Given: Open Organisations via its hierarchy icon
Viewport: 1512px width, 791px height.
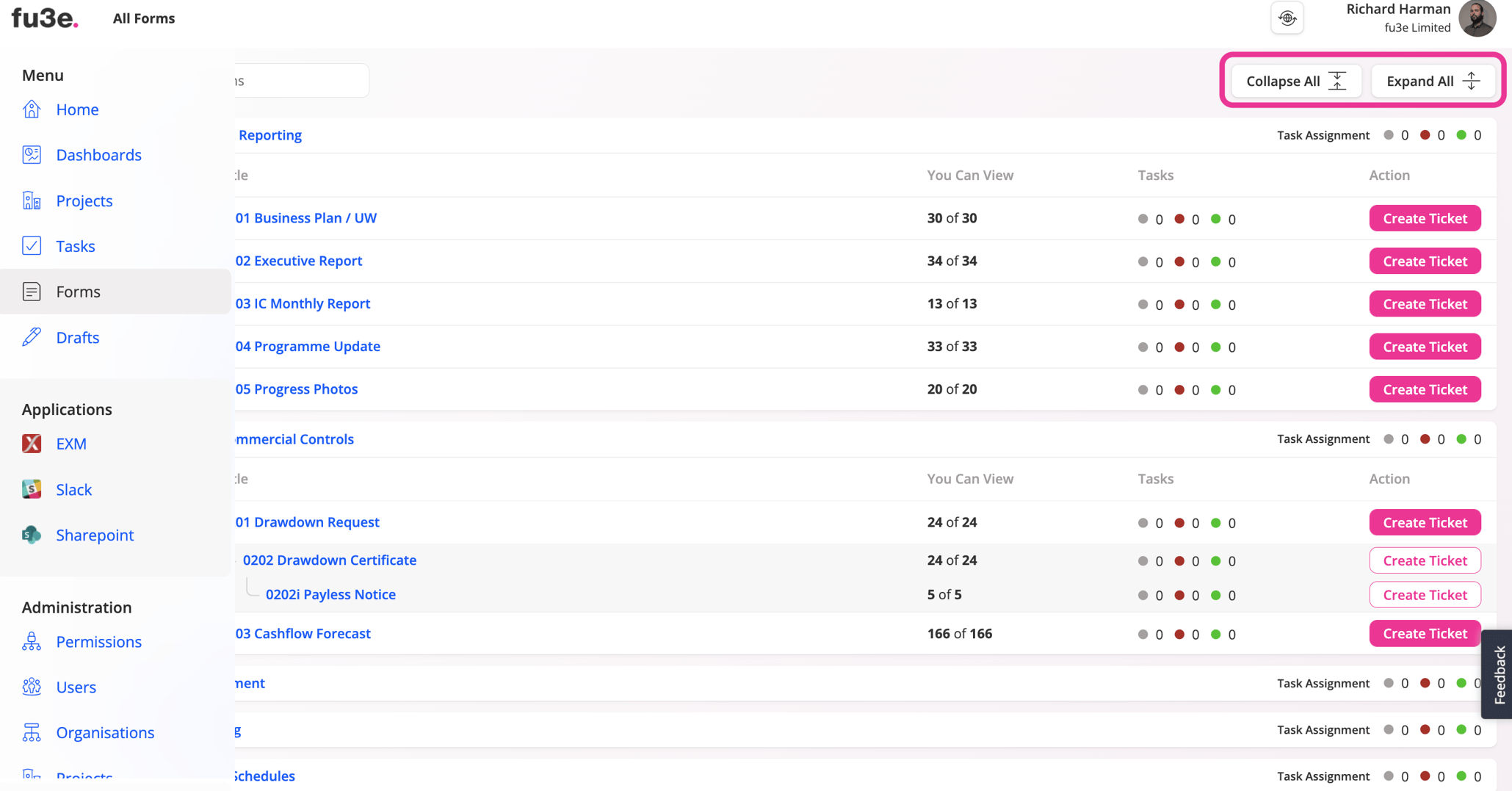Looking at the screenshot, I should coord(32,732).
